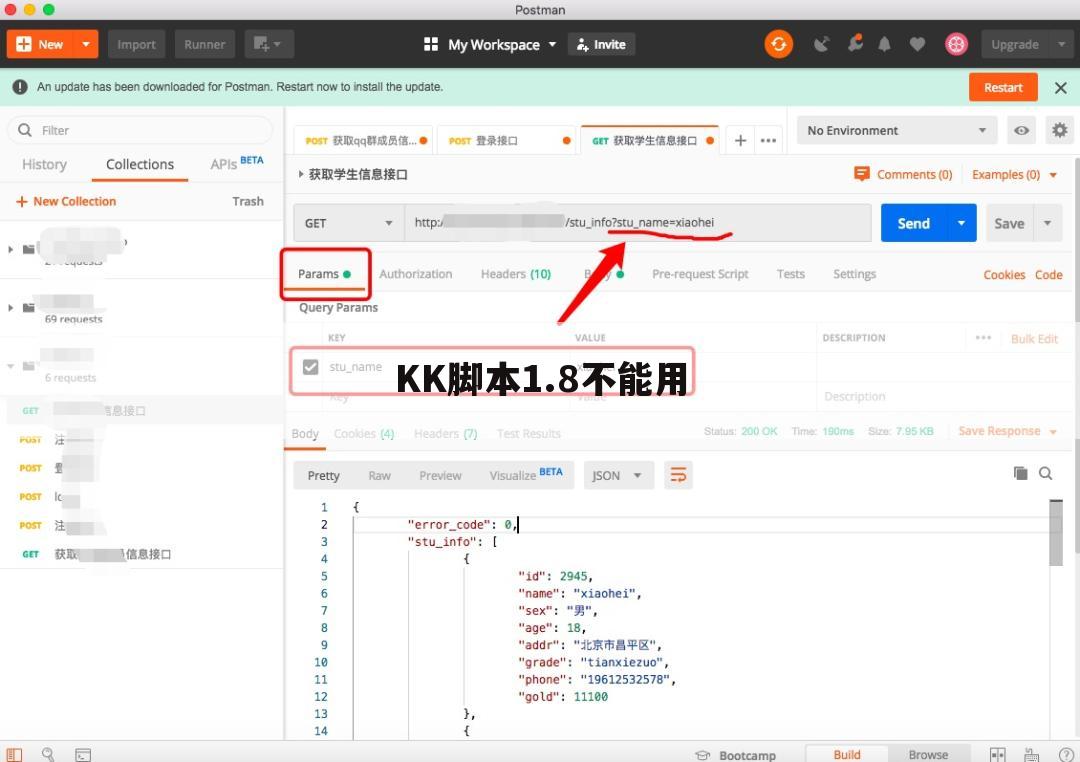Click the two-pane view icon in status bar
The height and width of the screenshot is (762, 1080).
click(997, 754)
